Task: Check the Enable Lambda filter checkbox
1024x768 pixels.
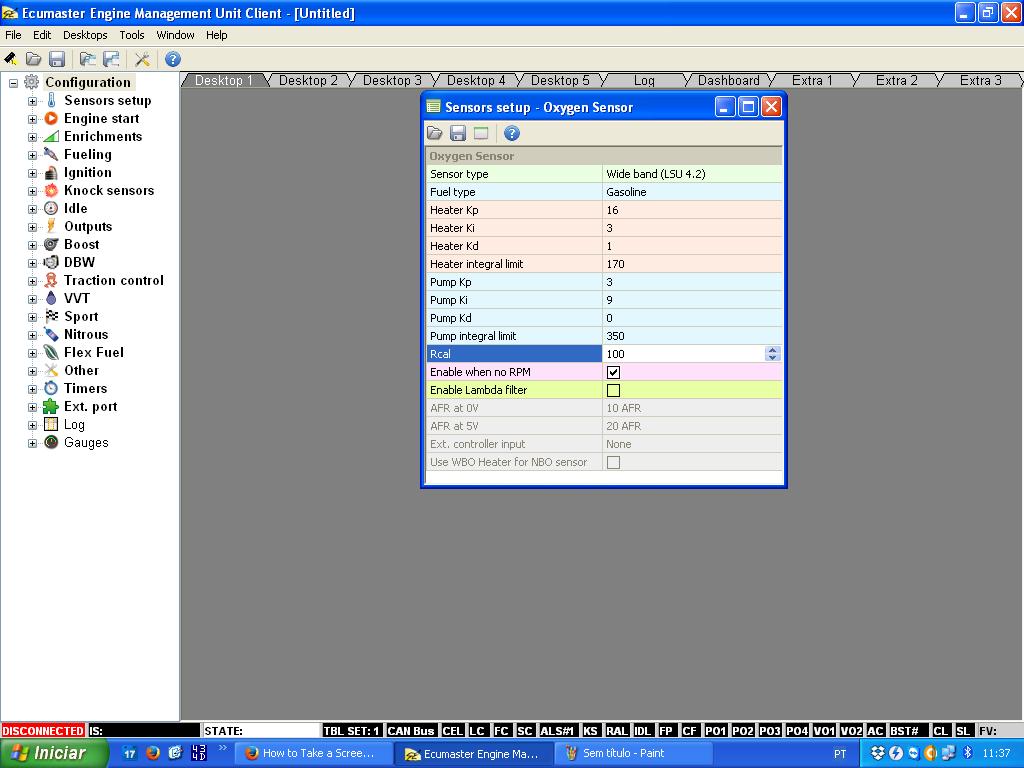Action: [613, 390]
